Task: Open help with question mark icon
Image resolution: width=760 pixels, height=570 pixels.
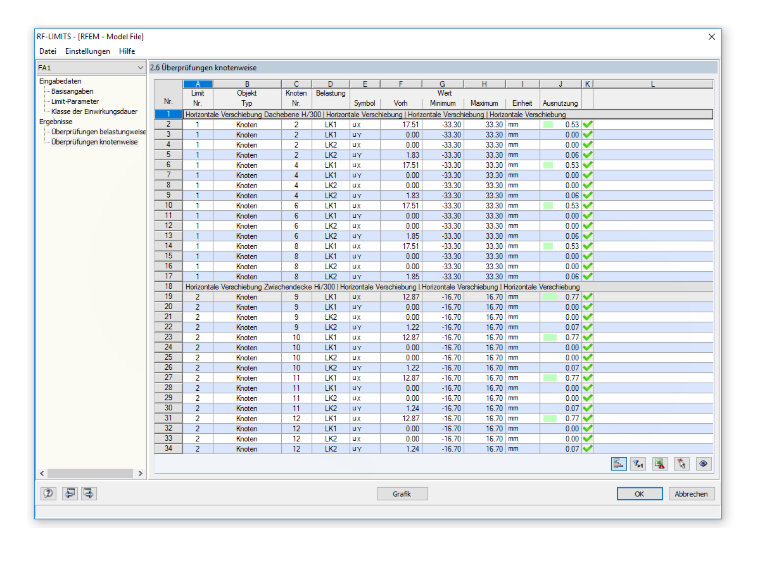Action: point(48,493)
